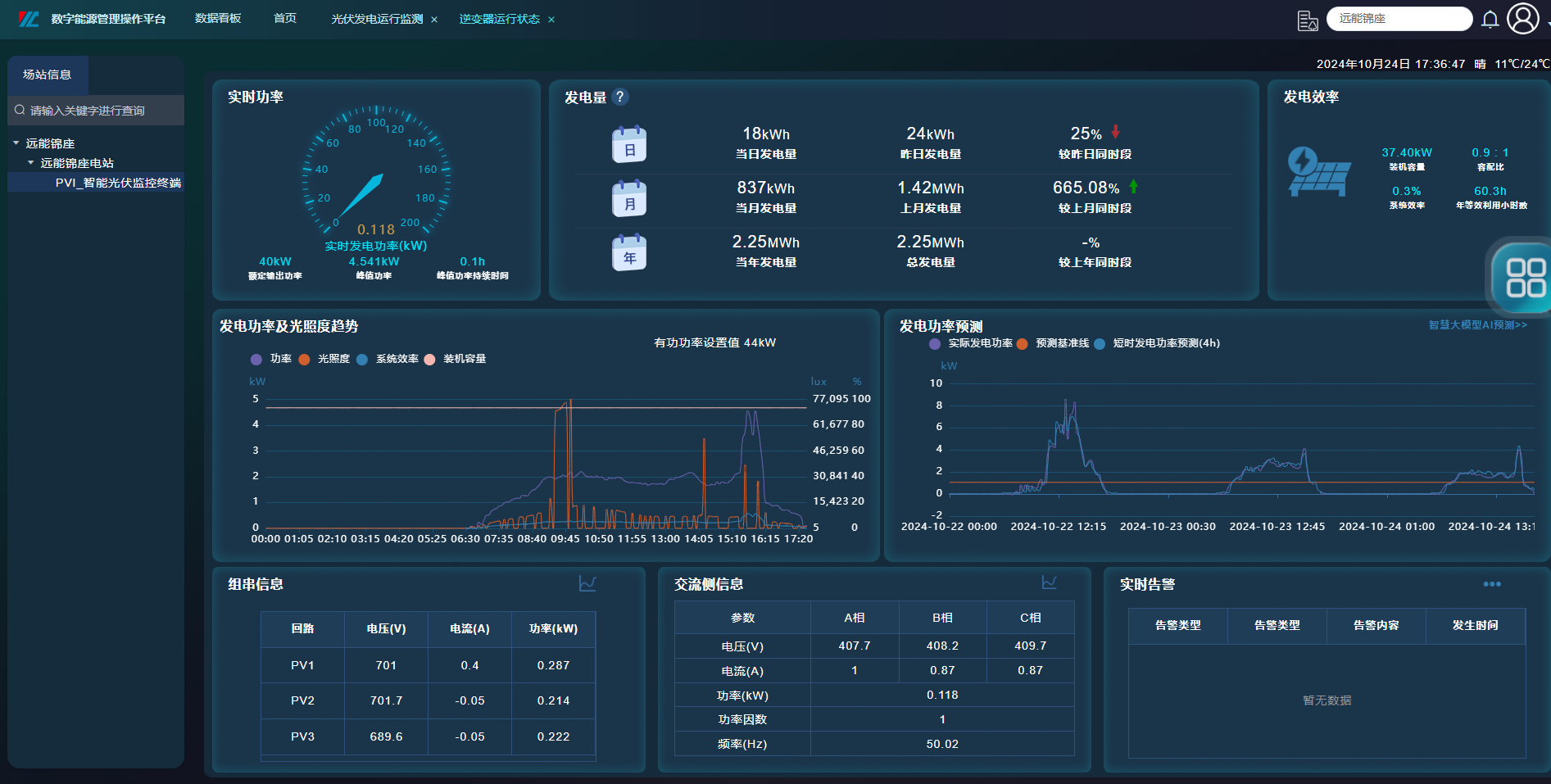The width and height of the screenshot is (1551, 784).
Task: Toggle the 装机容量 legend swatch
Action: [429, 360]
